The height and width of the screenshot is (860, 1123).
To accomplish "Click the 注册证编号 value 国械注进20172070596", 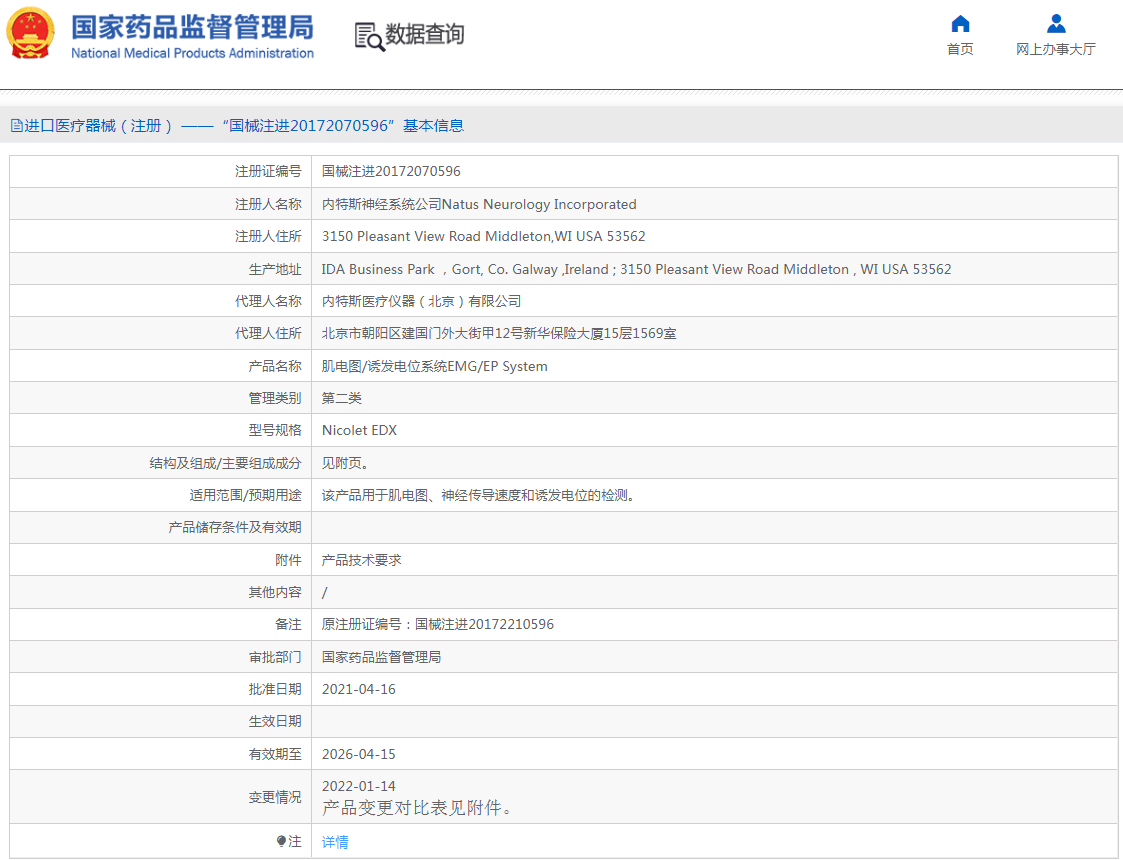I will coord(391,172).
